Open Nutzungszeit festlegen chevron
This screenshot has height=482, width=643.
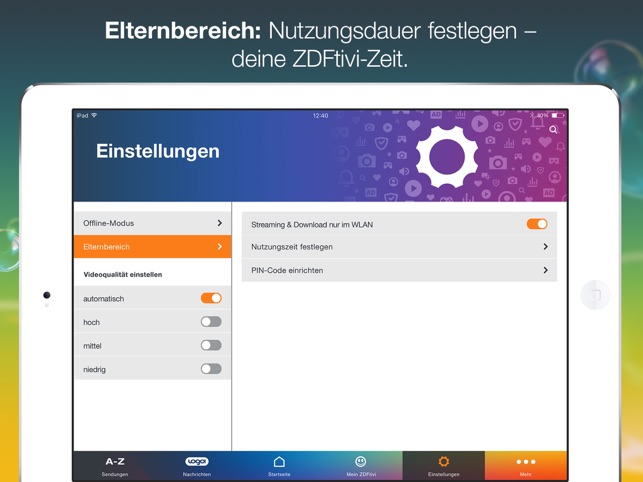pyautogui.click(x=545, y=247)
